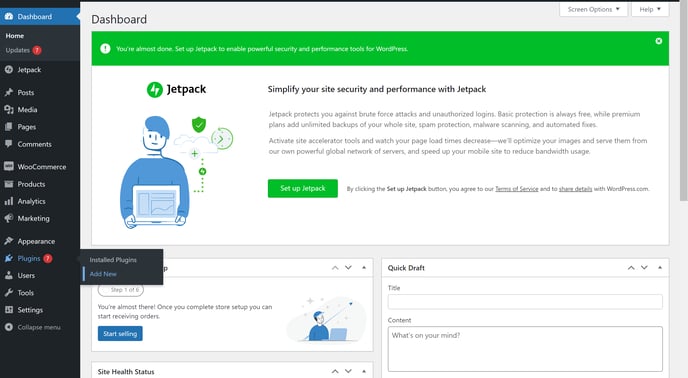This screenshot has width=688, height=378.
Task: Click the Start selling button
Action: point(120,334)
